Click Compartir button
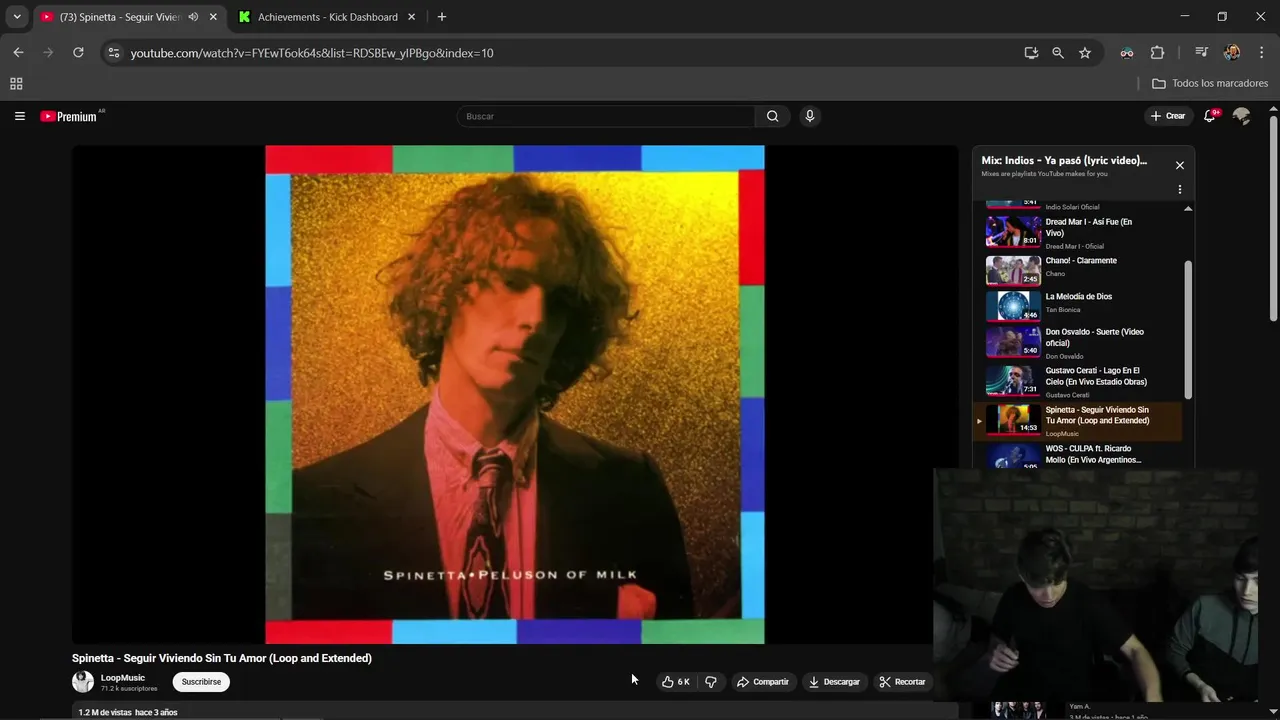Image resolution: width=1280 pixels, height=720 pixels. point(763,682)
